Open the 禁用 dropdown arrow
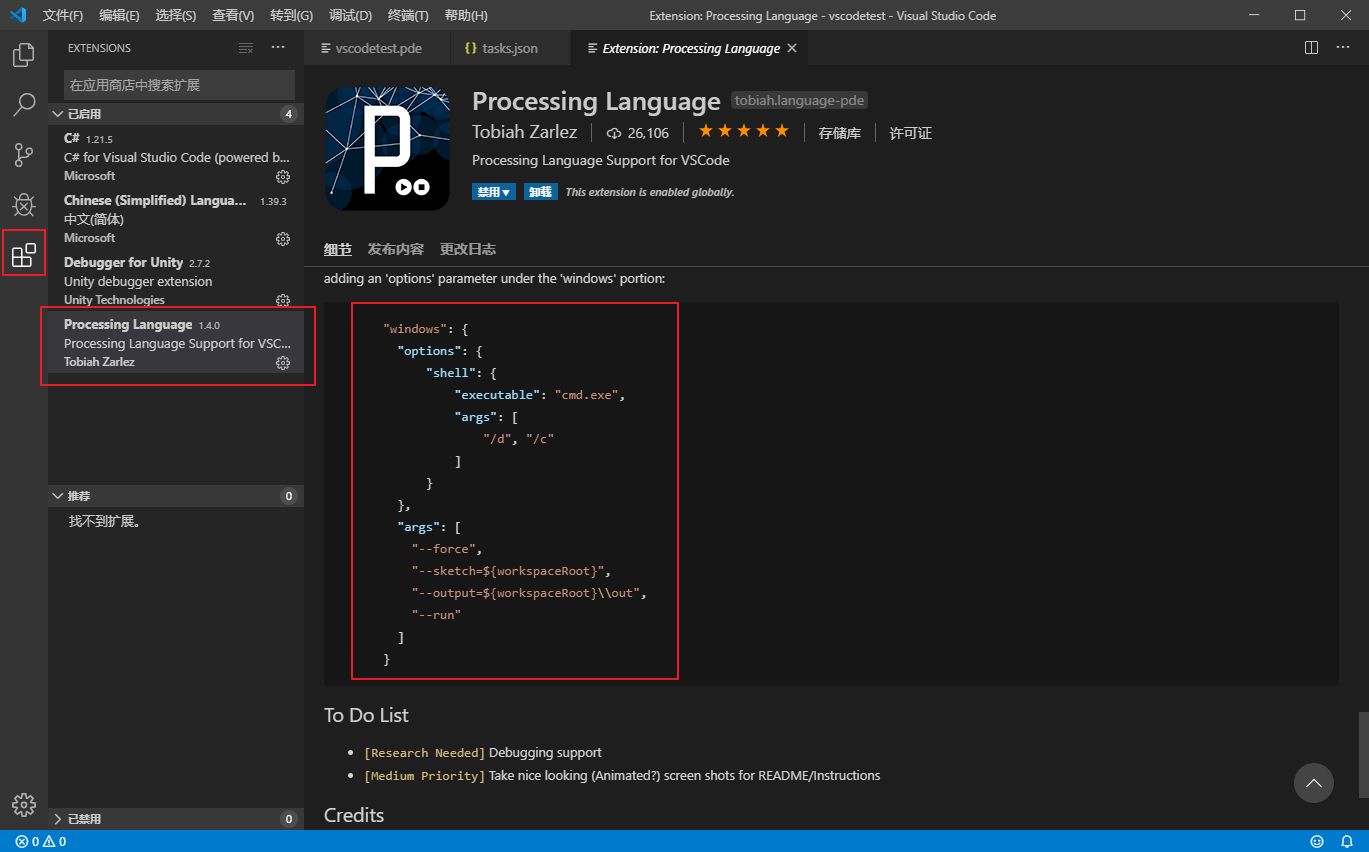Screen dimensions: 1369x852 pos(505,191)
